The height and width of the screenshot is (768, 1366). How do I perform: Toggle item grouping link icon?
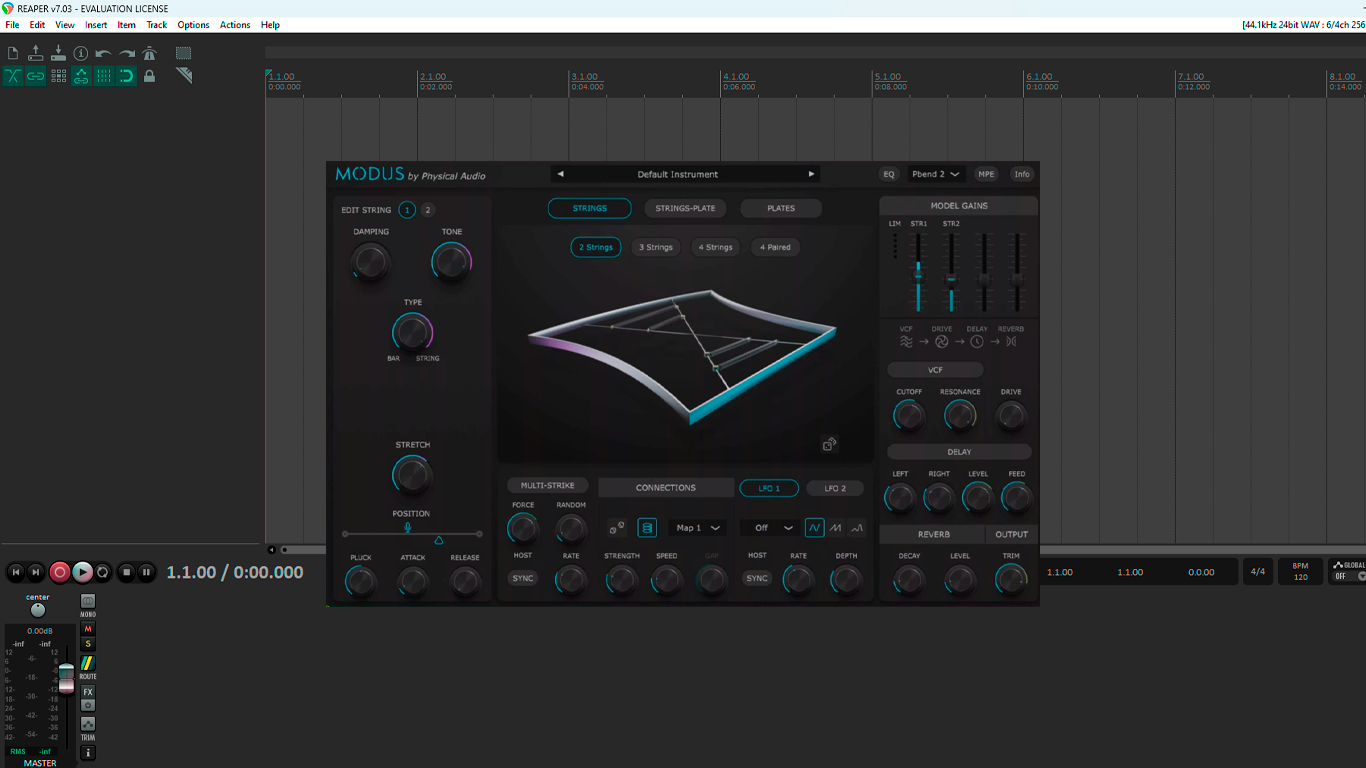[x=35, y=76]
